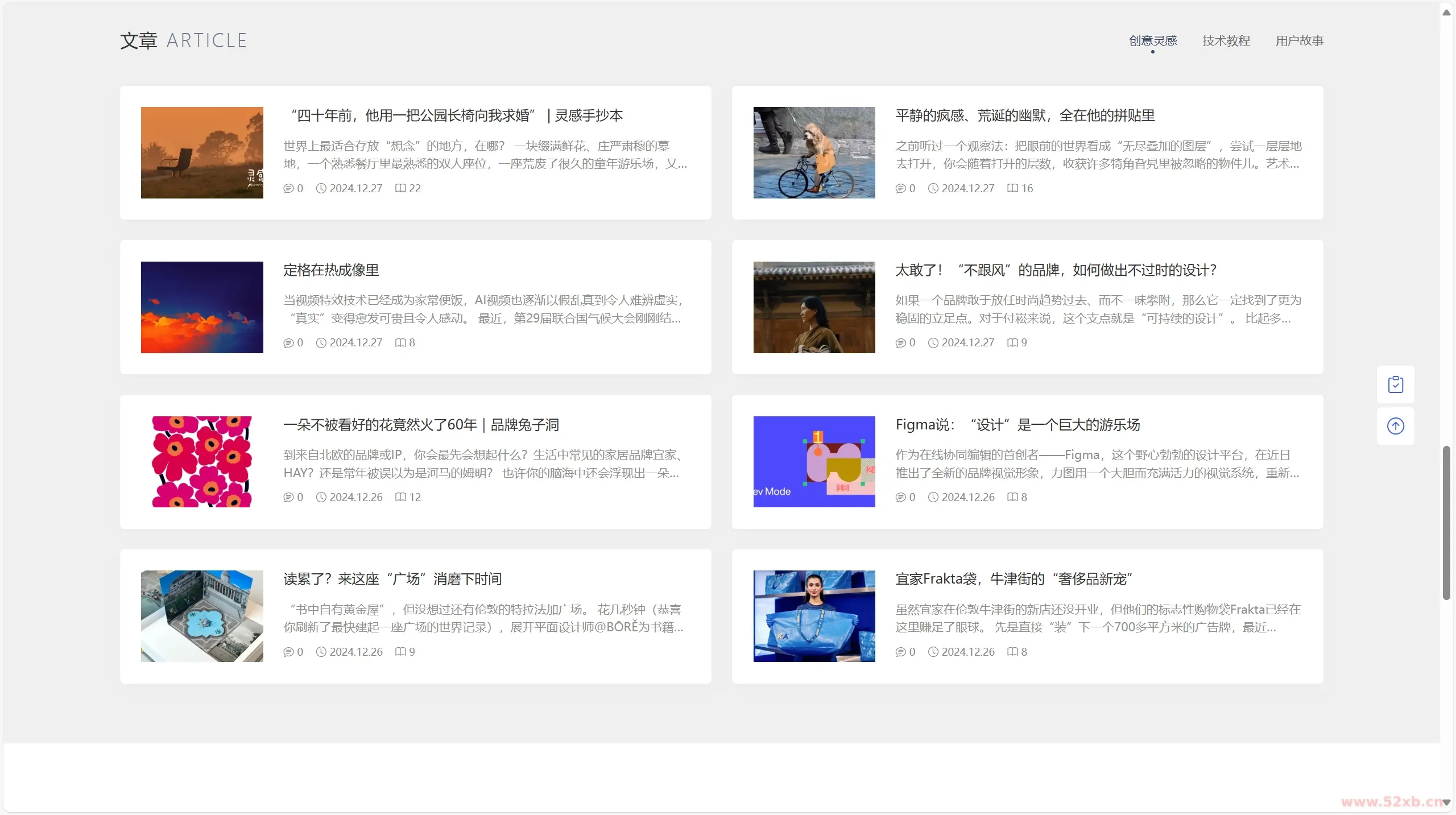Click thumbnail of 定格在热成像里 article
Viewport: 1456px width, 815px height.
[x=202, y=307]
